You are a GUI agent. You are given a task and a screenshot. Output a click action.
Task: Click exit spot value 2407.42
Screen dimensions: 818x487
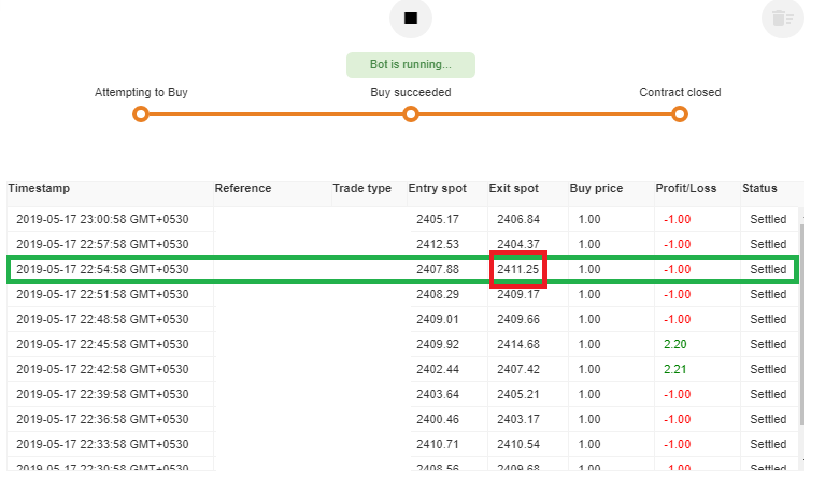[x=518, y=369]
